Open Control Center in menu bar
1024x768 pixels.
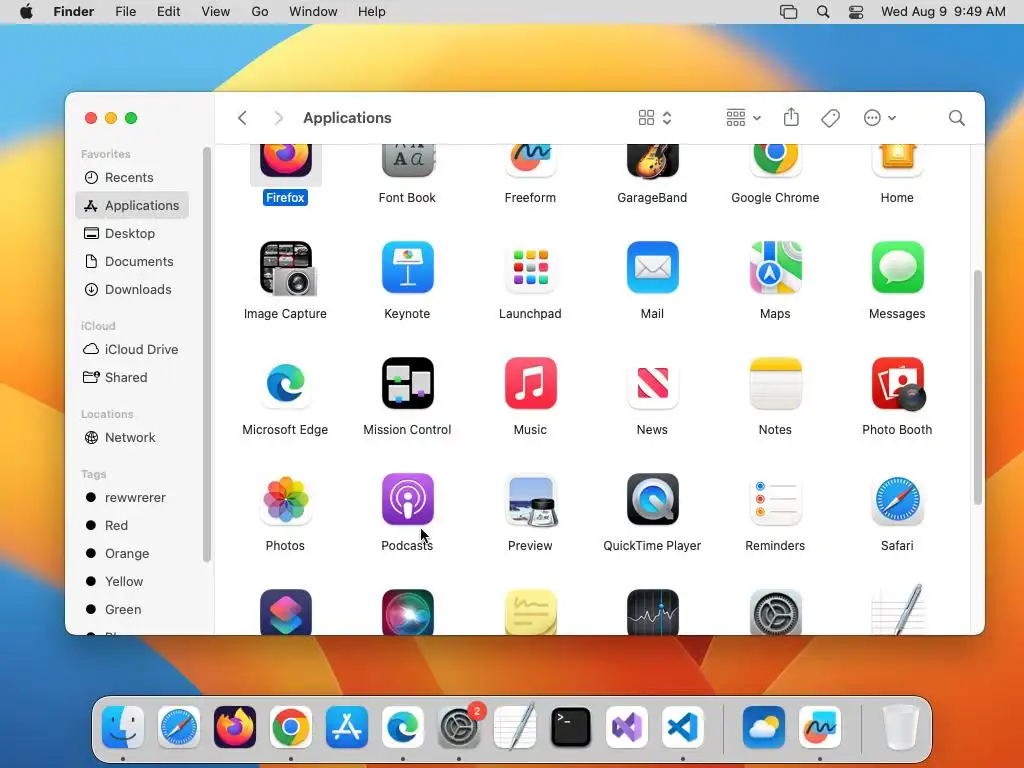click(x=856, y=12)
